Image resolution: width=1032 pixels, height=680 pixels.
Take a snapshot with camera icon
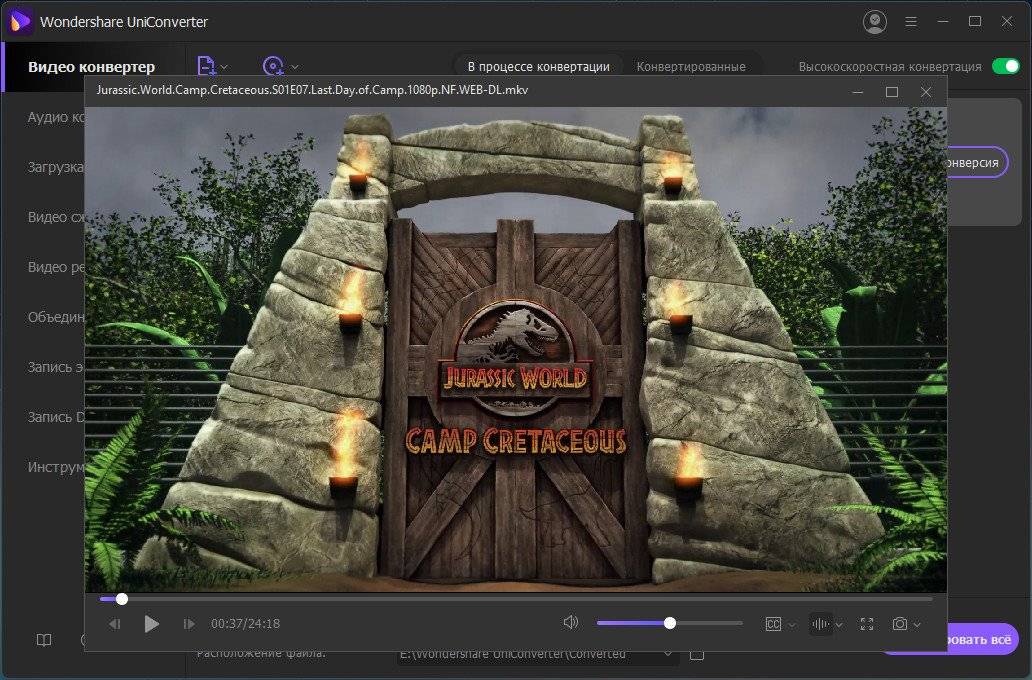[x=900, y=624]
